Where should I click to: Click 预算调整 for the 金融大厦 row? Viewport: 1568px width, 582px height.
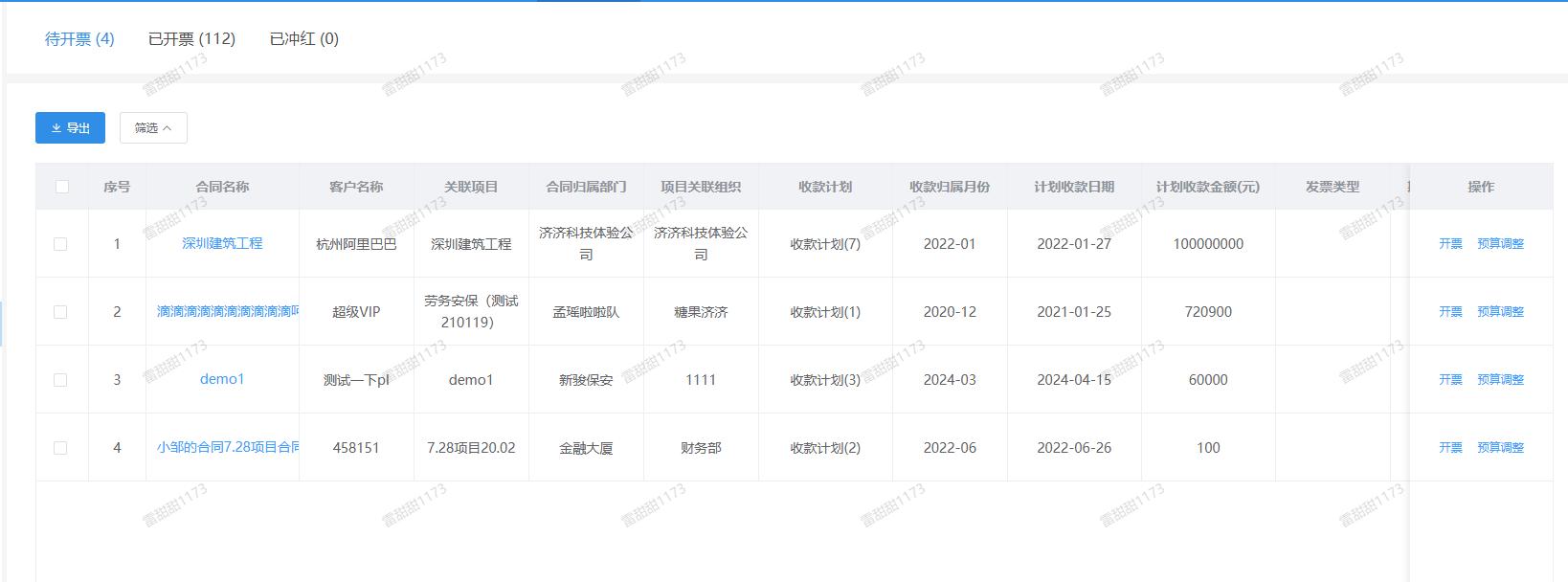click(x=1500, y=448)
